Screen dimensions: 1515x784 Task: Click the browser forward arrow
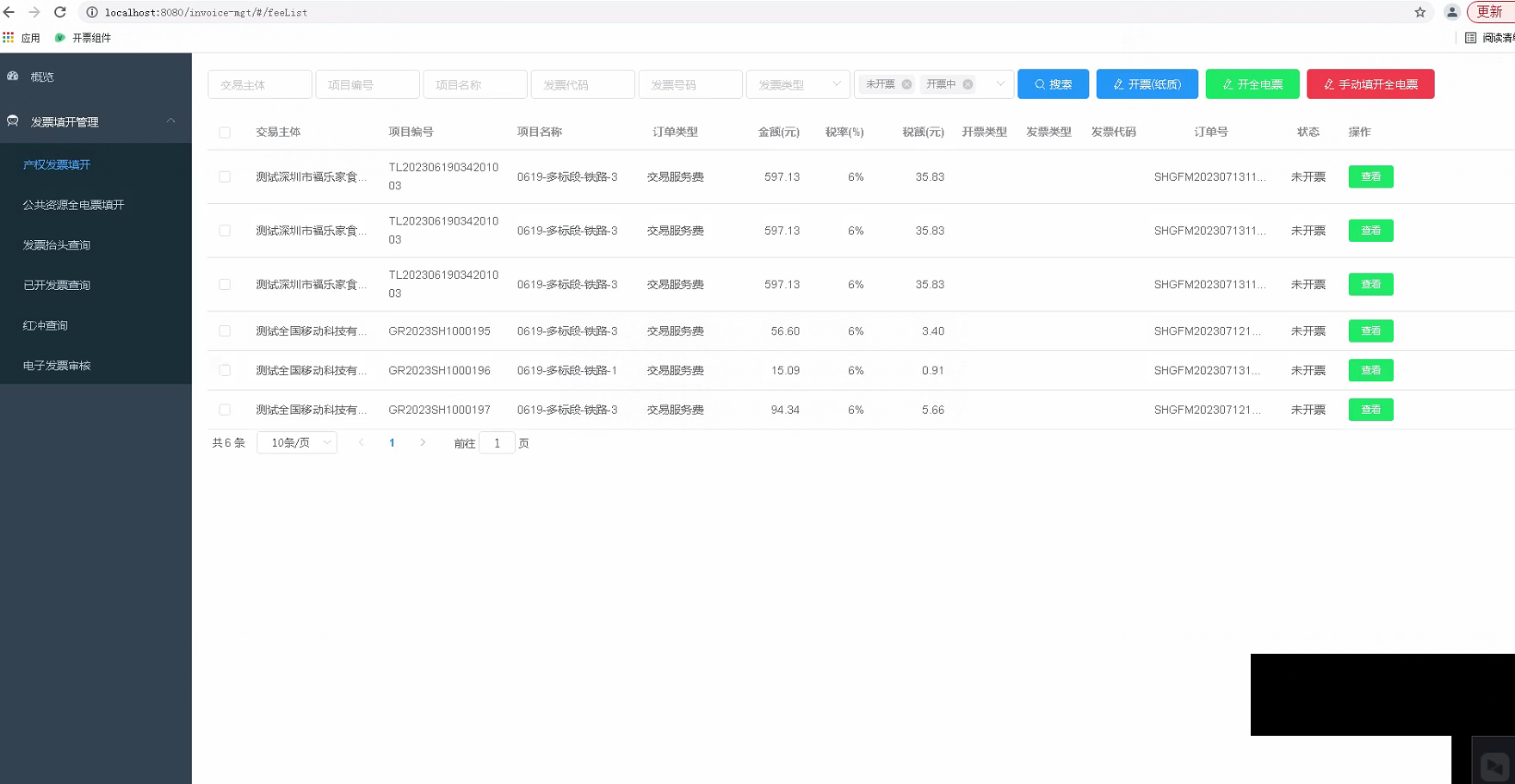[34, 12]
